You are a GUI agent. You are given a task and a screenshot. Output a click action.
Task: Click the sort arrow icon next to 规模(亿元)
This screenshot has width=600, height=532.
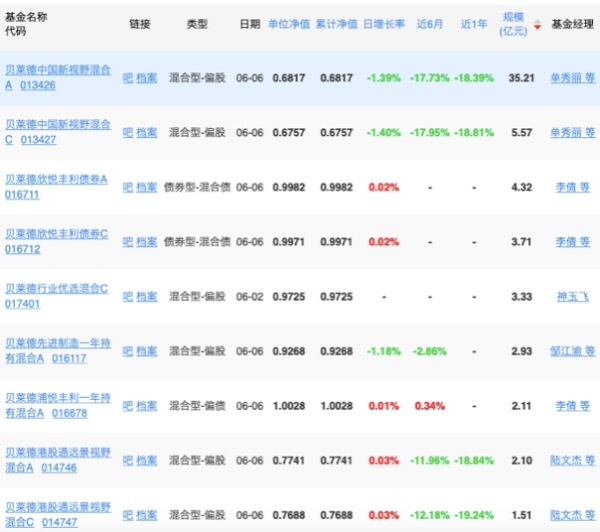click(x=537, y=24)
